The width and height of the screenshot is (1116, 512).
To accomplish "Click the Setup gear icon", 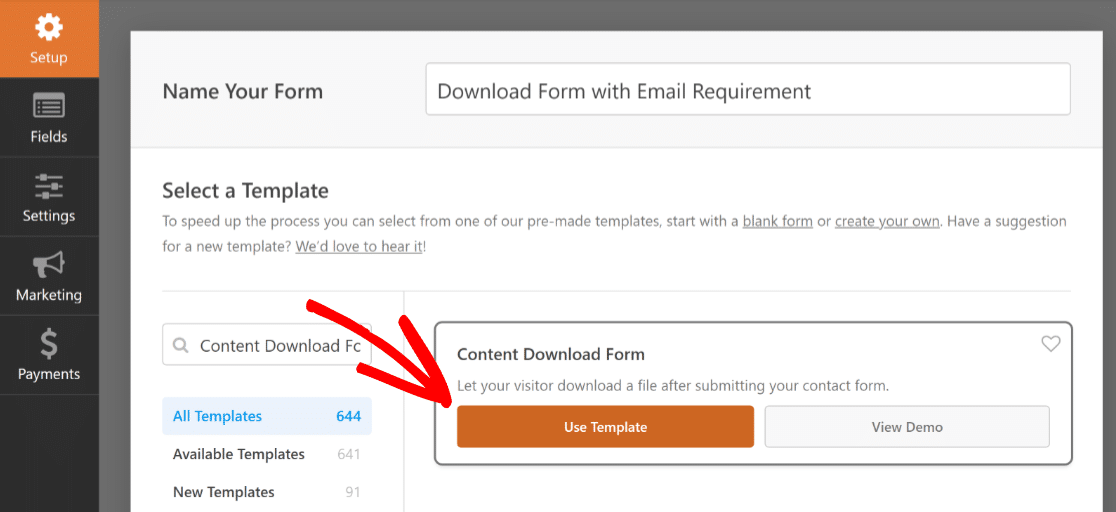I will [x=49, y=27].
